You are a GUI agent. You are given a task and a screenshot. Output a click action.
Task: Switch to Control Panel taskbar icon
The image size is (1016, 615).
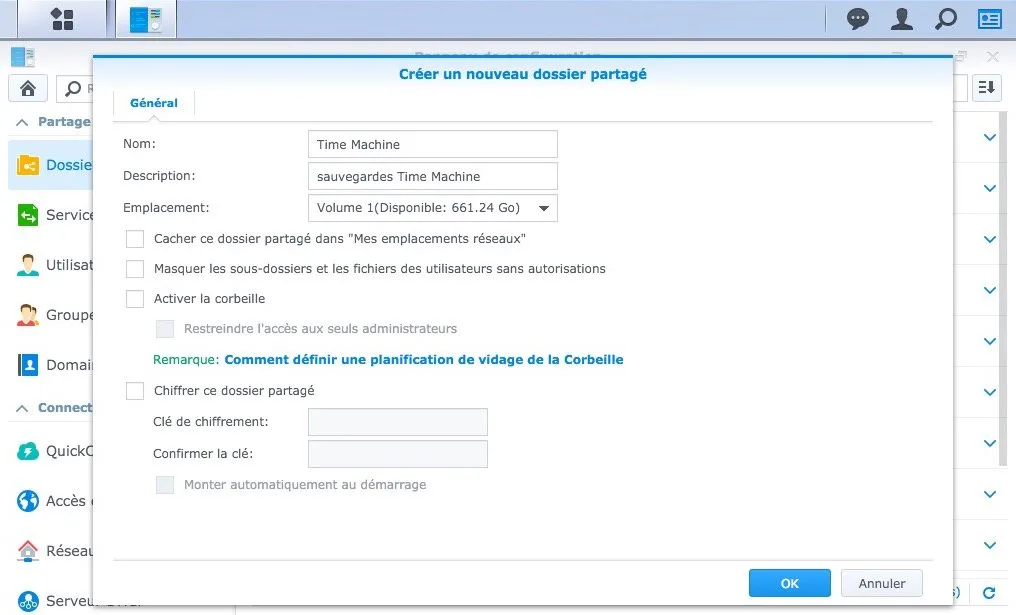coord(146,19)
